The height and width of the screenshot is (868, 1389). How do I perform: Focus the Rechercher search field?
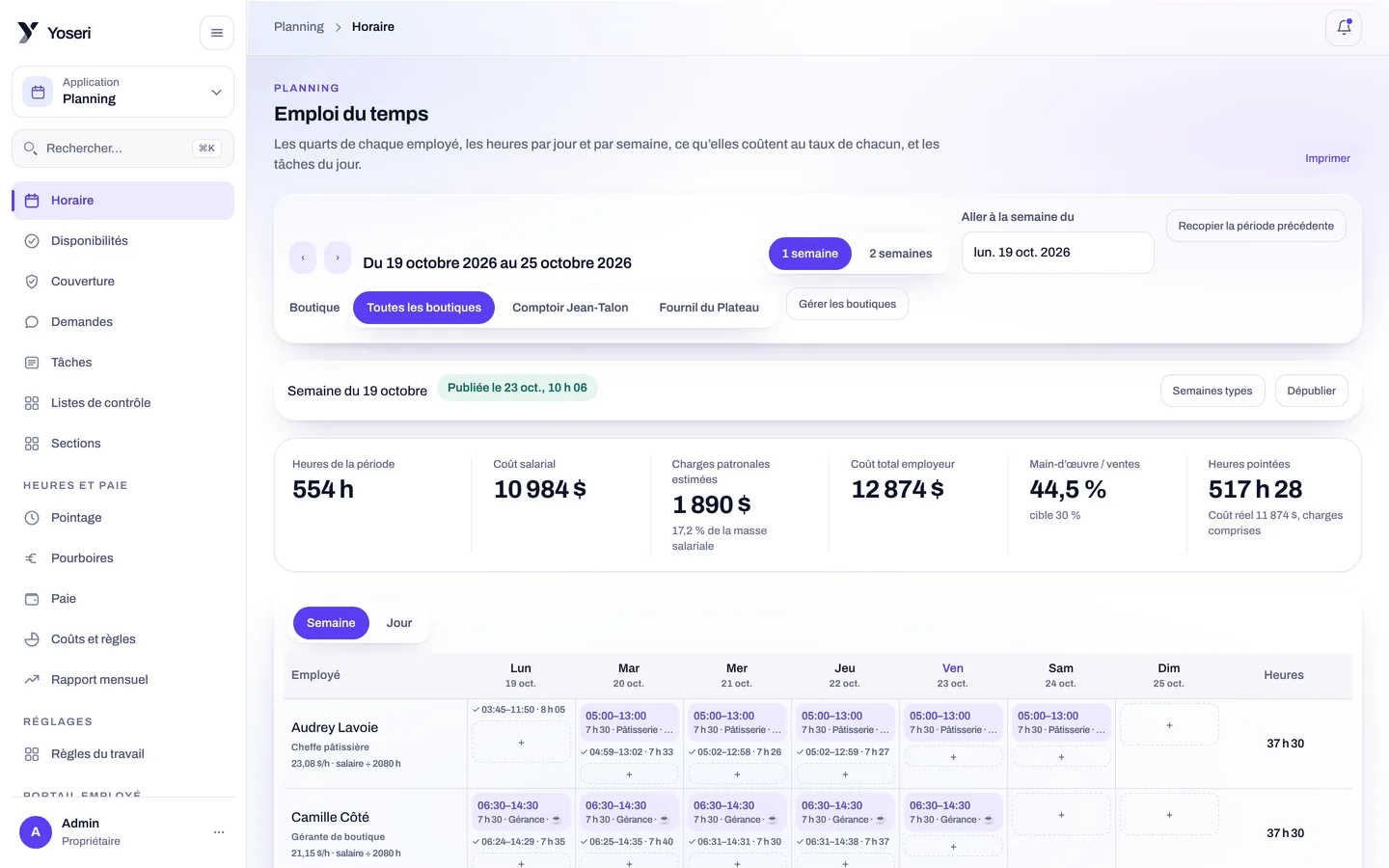coord(123,149)
